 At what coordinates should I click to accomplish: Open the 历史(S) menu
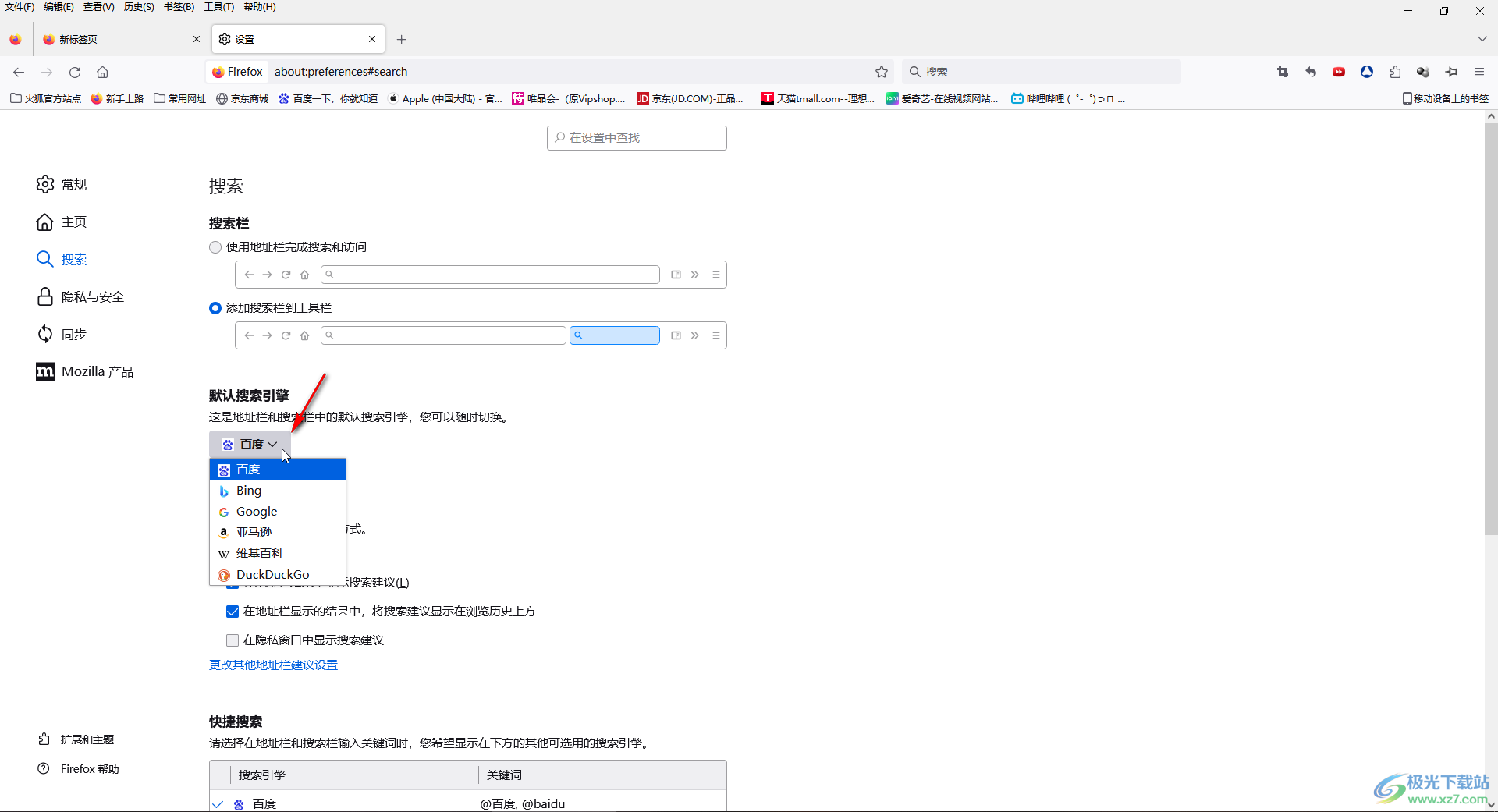coord(139,7)
